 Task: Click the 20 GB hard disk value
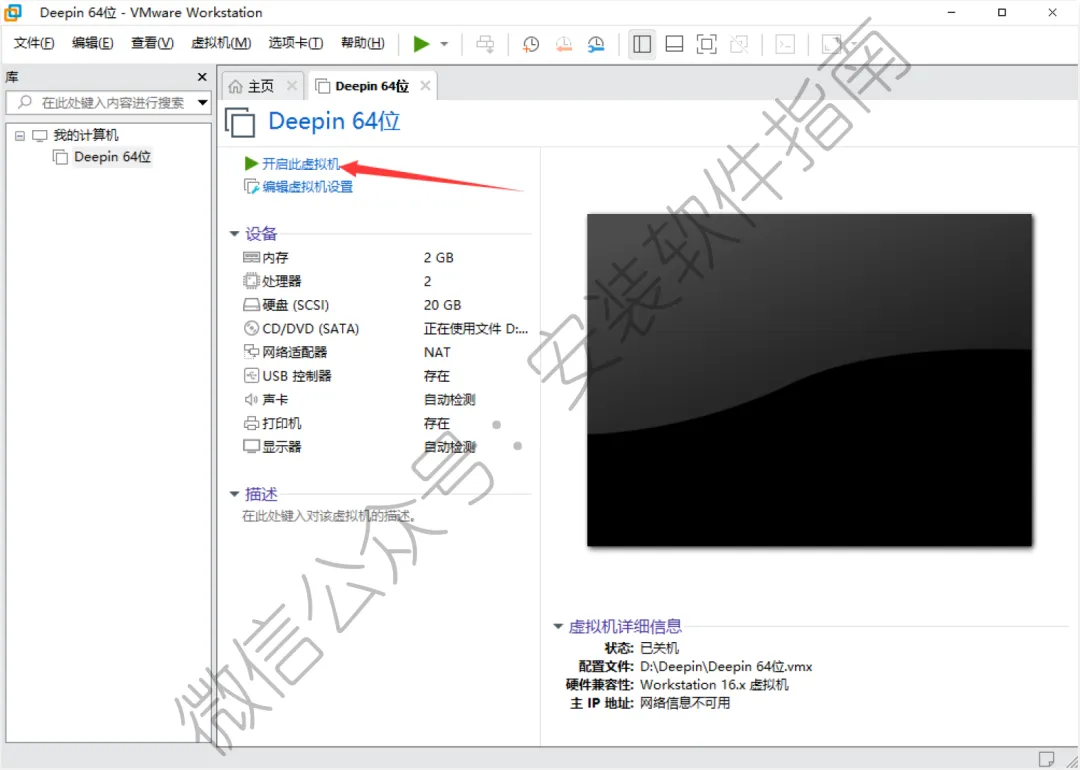point(442,305)
